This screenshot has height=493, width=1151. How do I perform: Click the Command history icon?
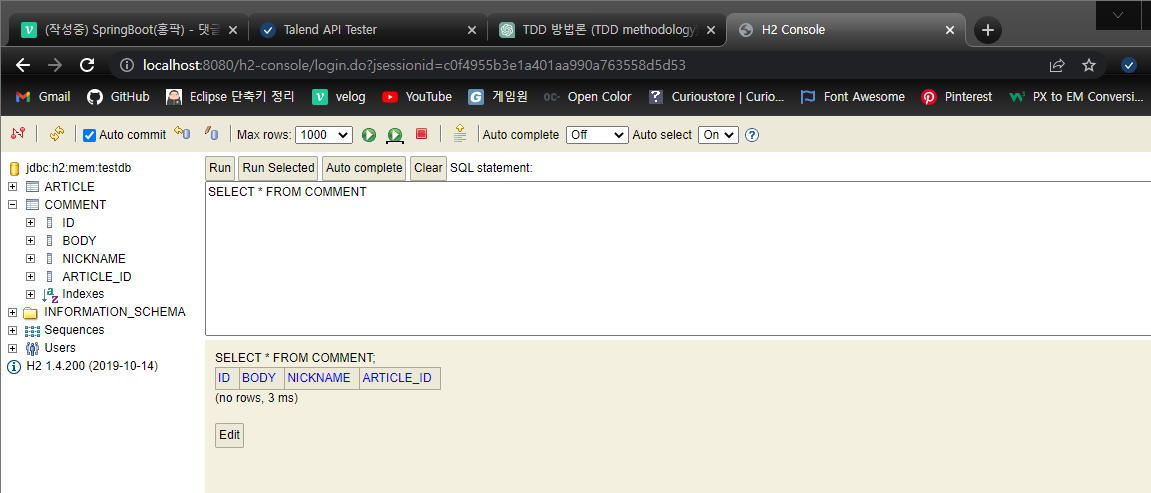coord(460,133)
